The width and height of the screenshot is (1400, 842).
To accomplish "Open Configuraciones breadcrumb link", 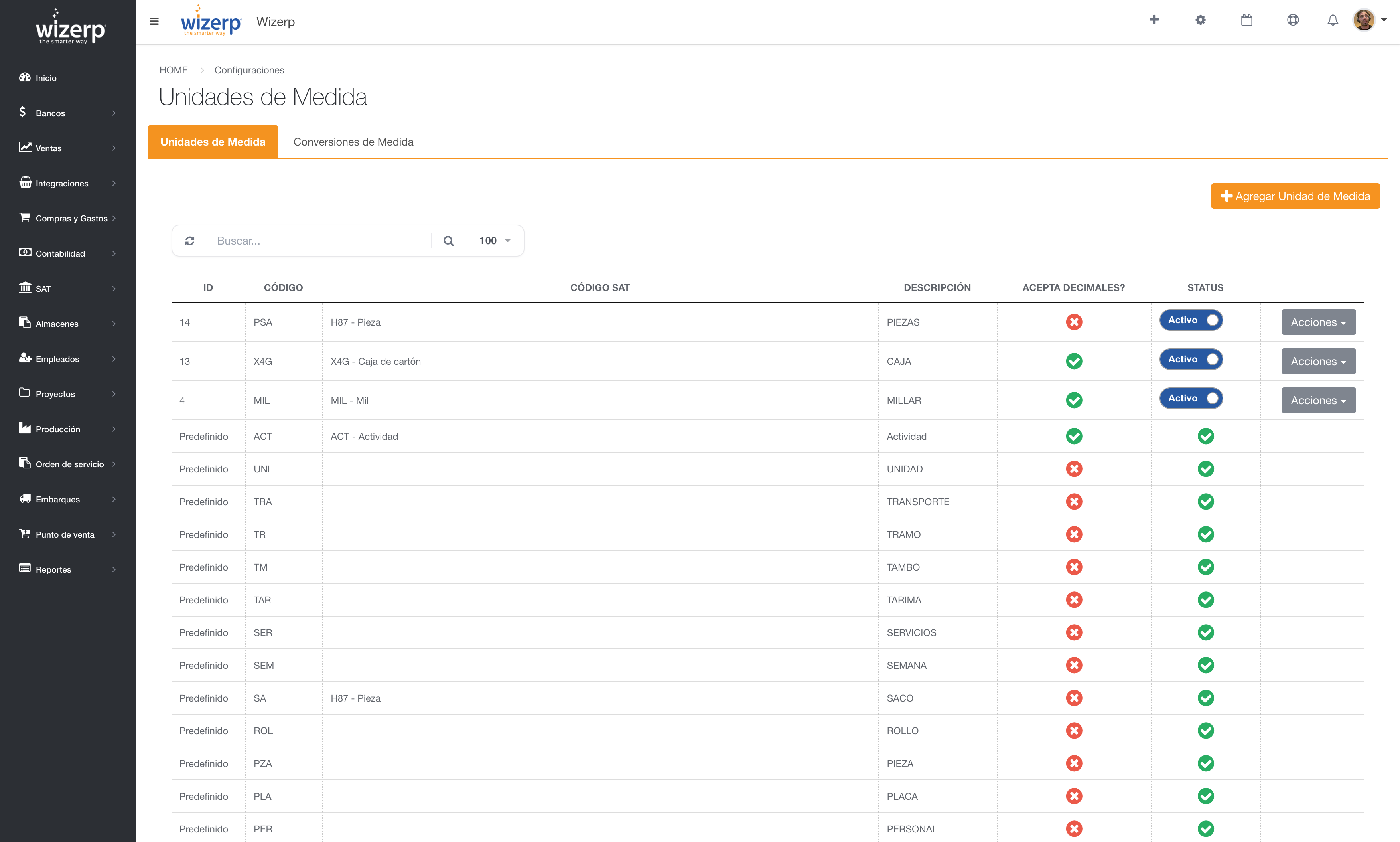I will coord(249,70).
